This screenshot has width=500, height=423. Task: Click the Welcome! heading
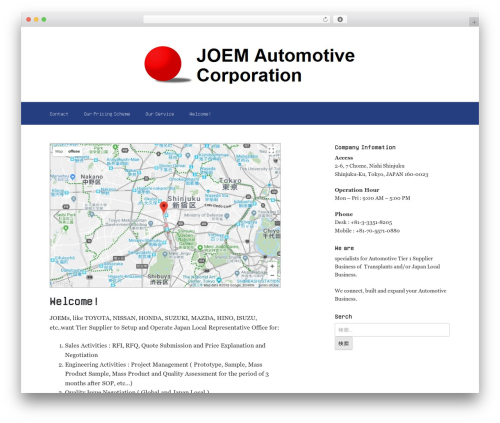pos(74,301)
